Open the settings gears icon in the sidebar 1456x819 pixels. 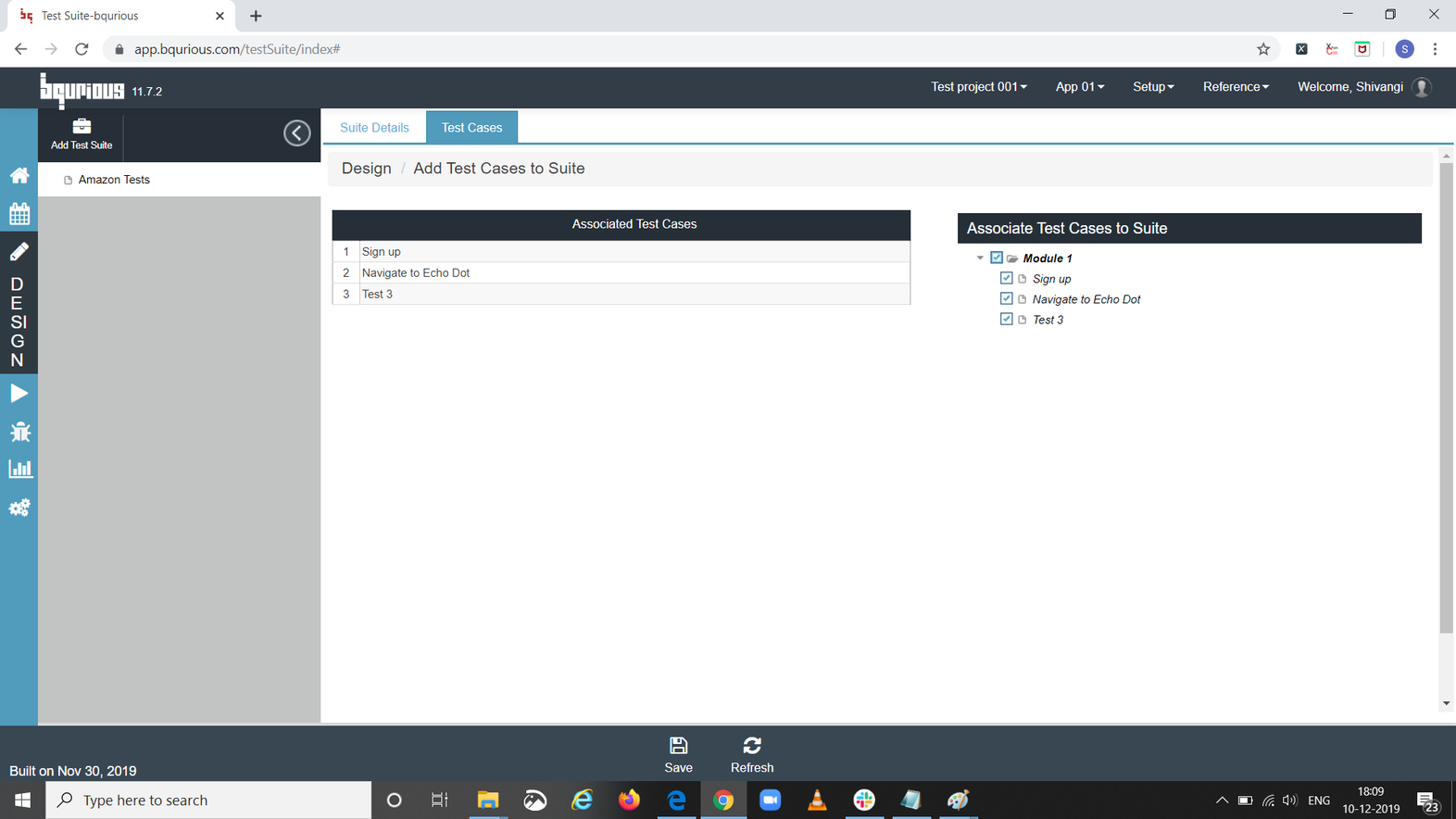[19, 508]
